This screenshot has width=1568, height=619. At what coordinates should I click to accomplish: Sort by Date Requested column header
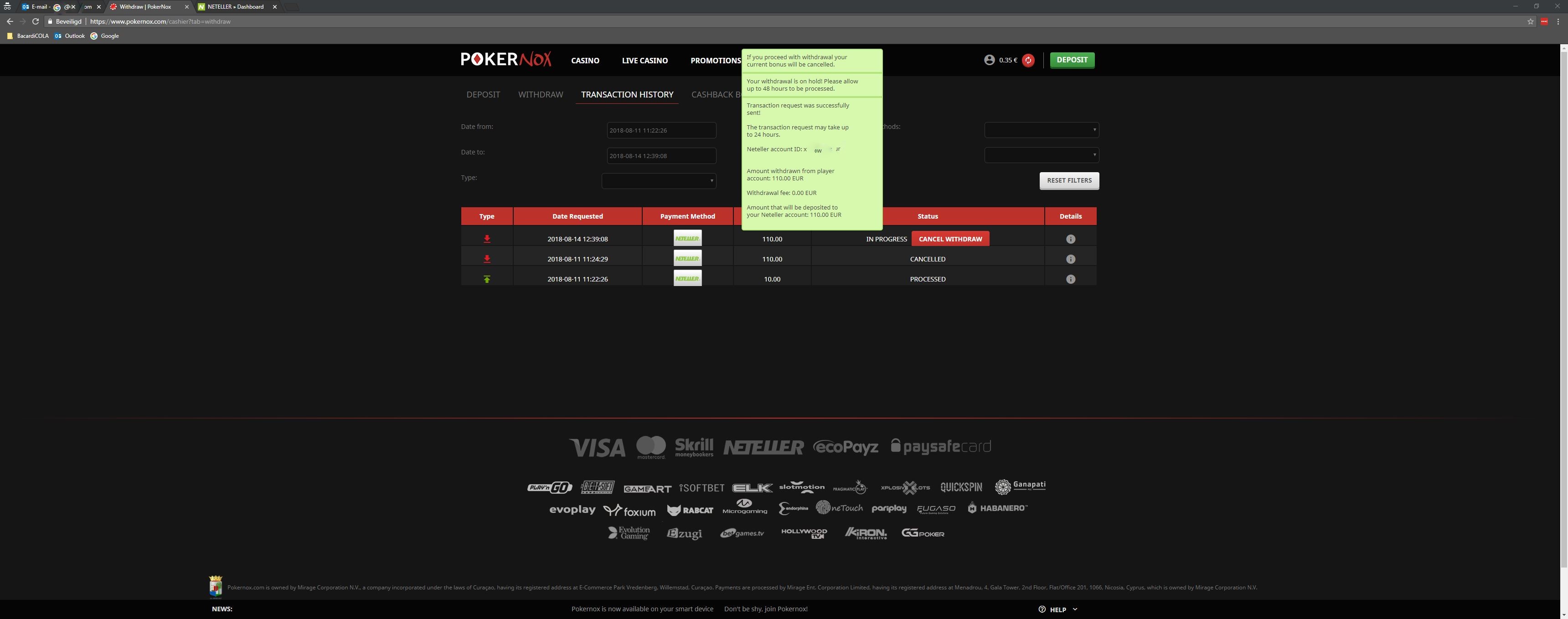click(578, 216)
